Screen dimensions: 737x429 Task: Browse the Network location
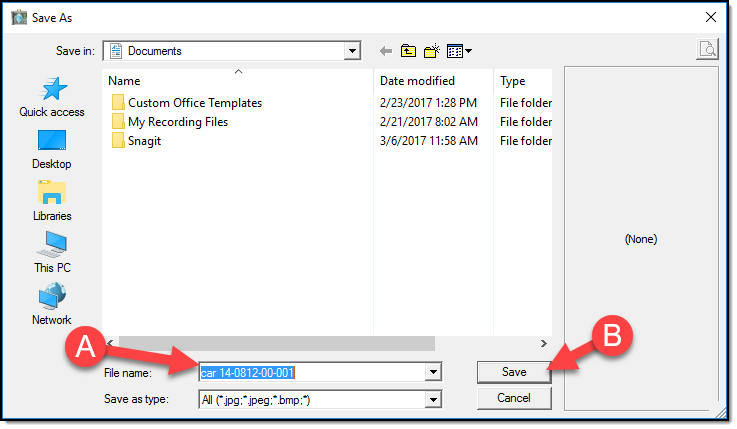pos(52,304)
